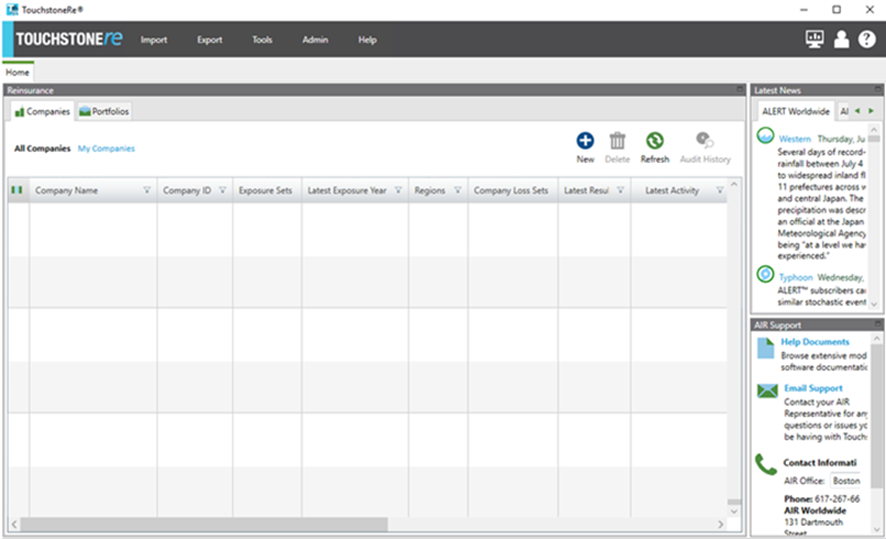Open the Tools menu
The image size is (886, 539).
262,40
